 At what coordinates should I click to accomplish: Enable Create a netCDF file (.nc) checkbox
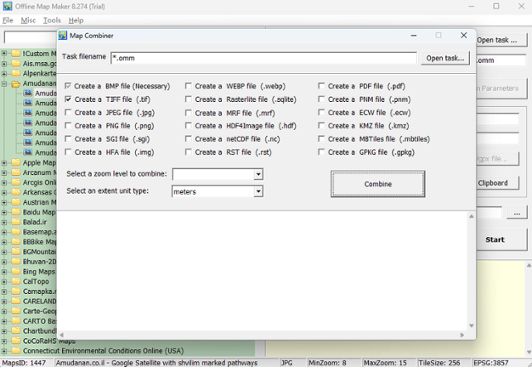pos(188,139)
